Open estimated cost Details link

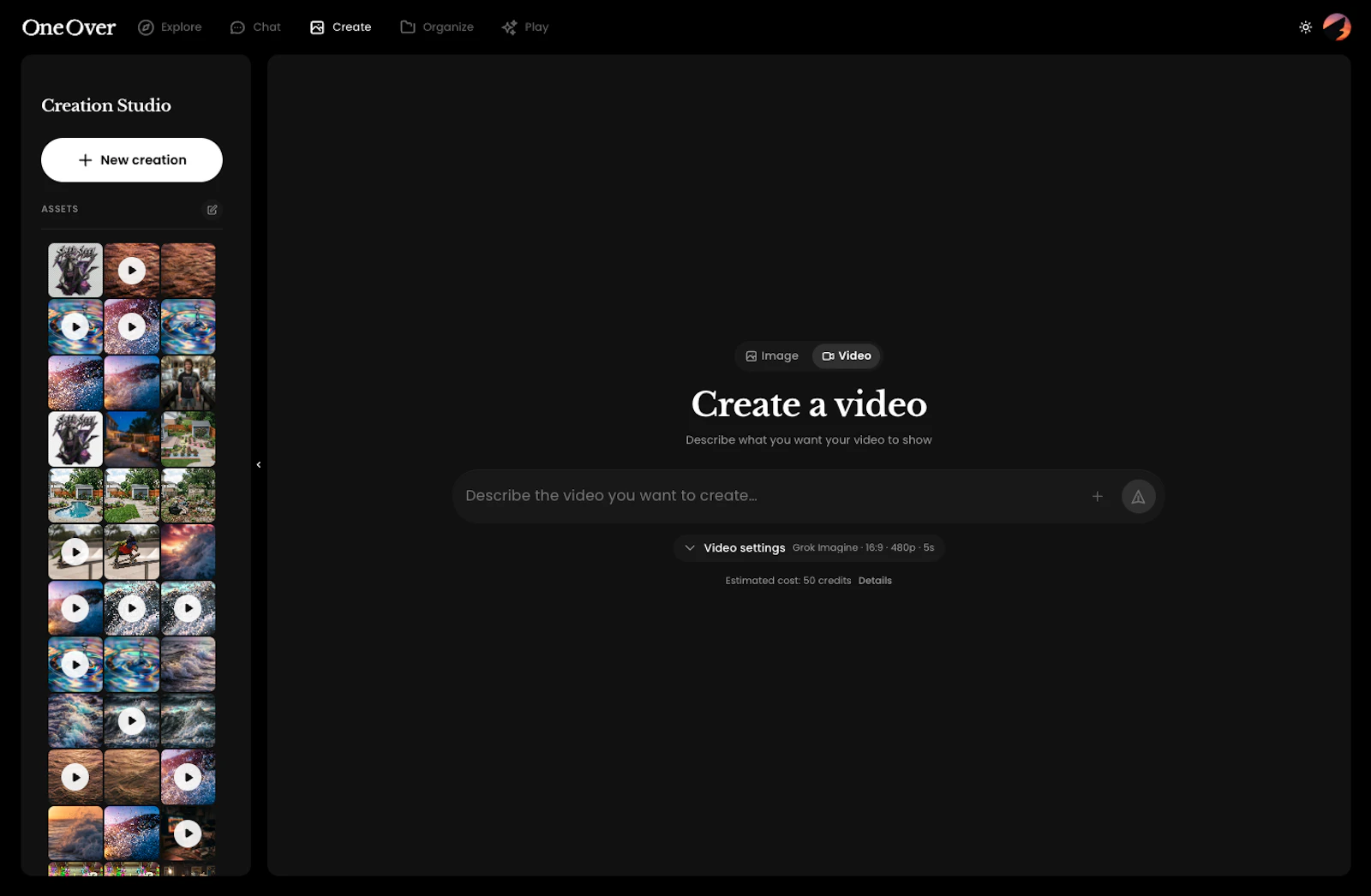coord(875,581)
